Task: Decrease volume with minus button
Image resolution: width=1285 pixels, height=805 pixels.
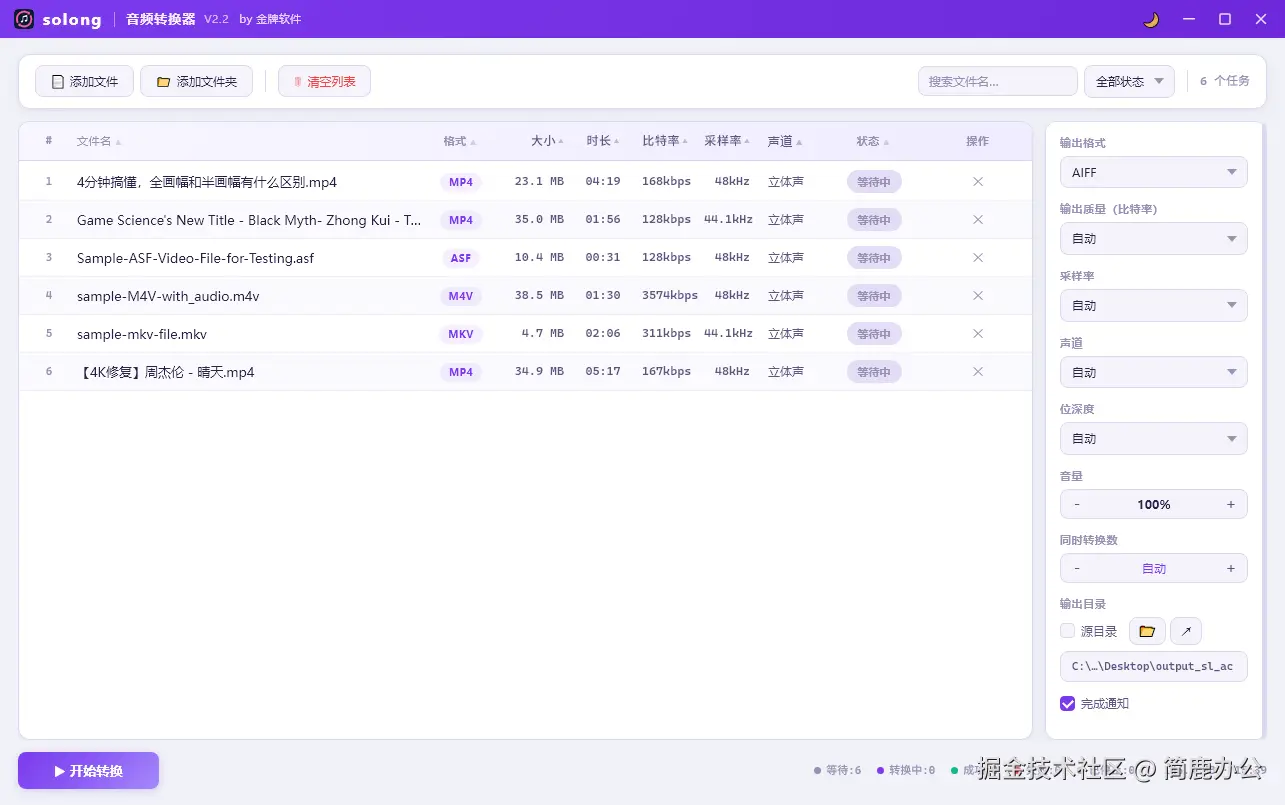Action: click(1077, 504)
